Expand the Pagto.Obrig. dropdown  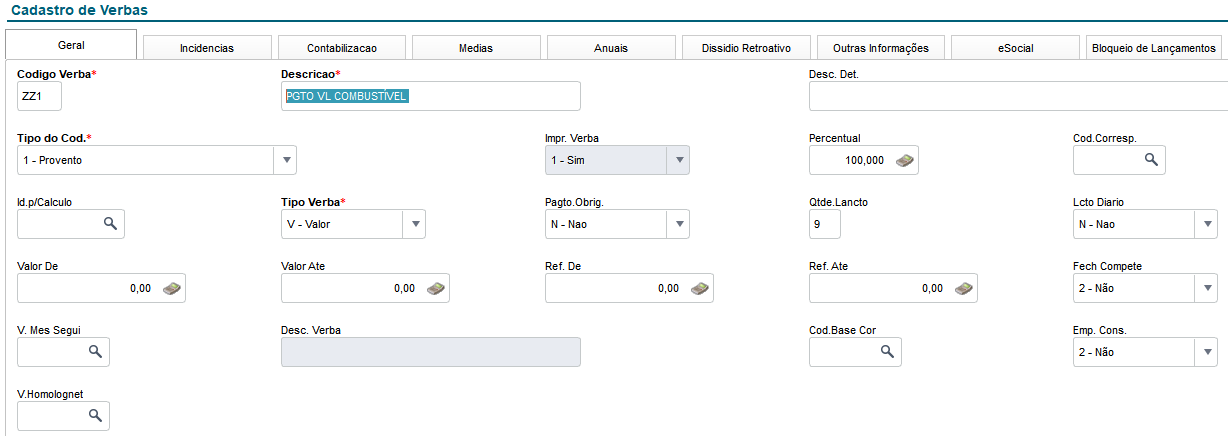678,224
